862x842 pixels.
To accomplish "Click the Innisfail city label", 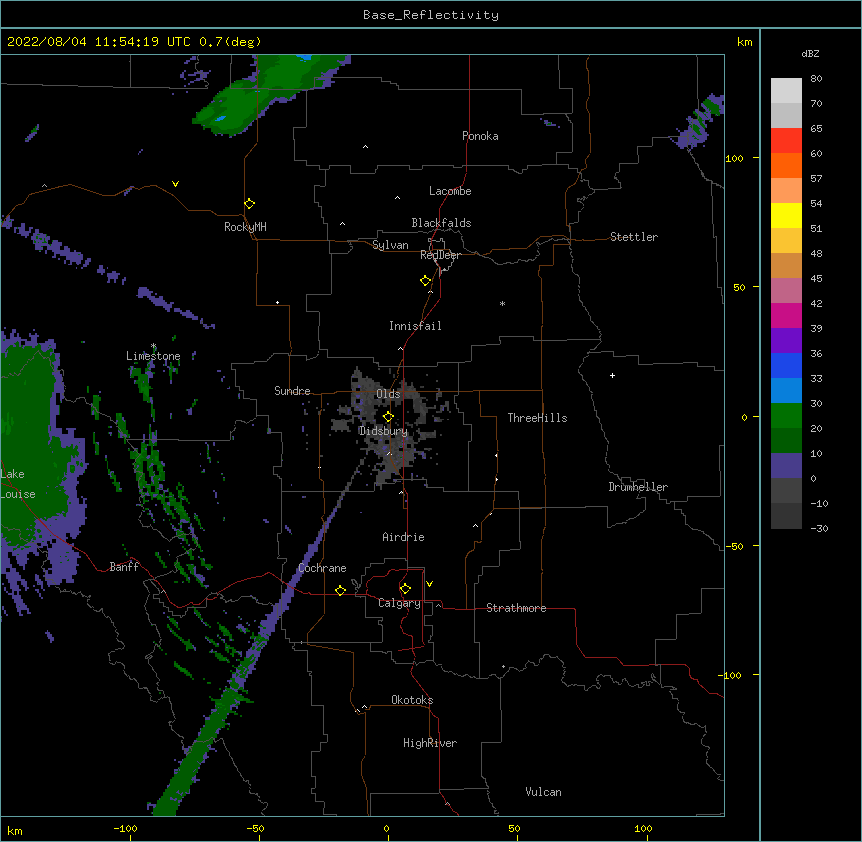I will [x=415, y=326].
